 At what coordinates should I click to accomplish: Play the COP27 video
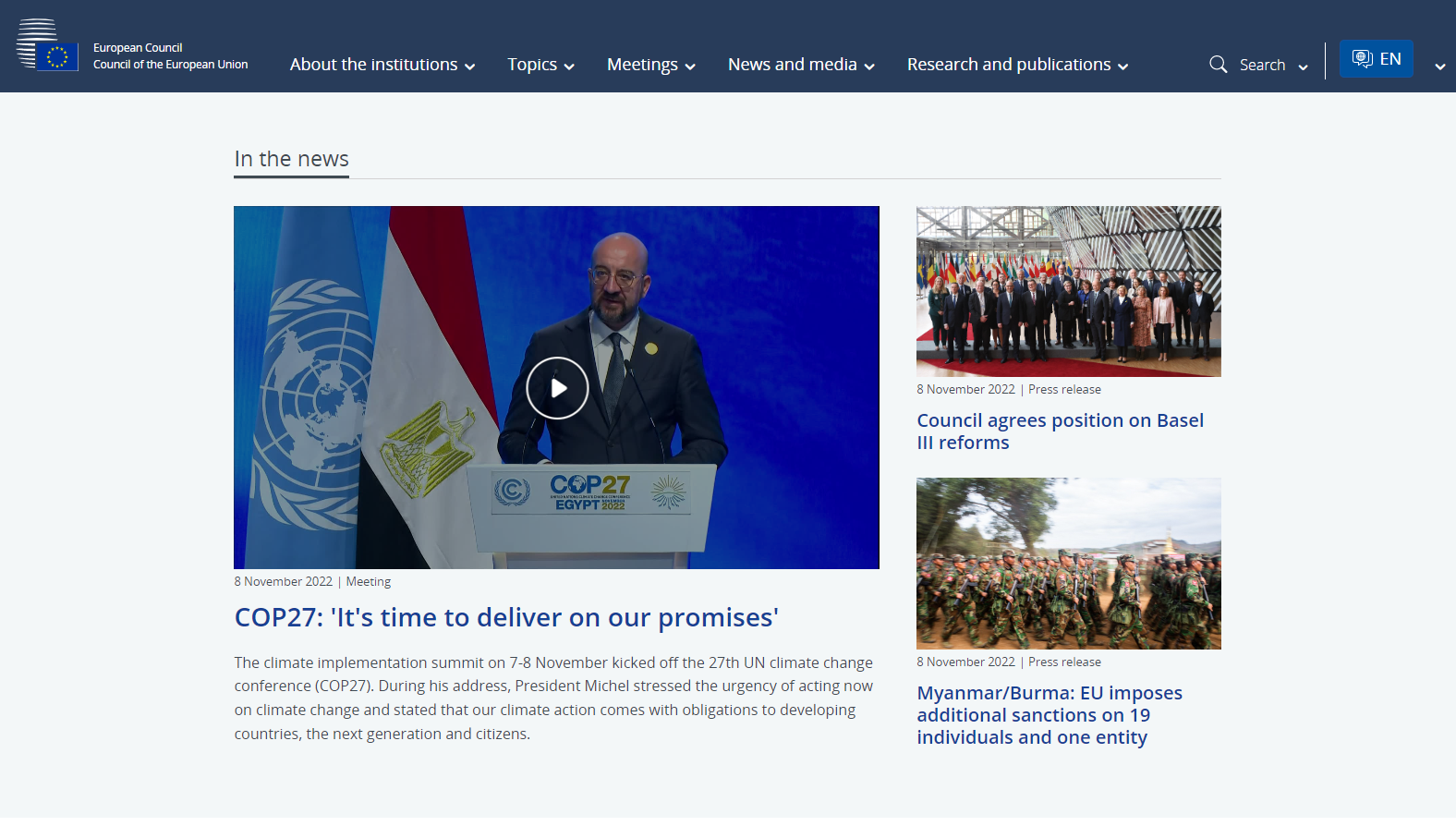[557, 388]
